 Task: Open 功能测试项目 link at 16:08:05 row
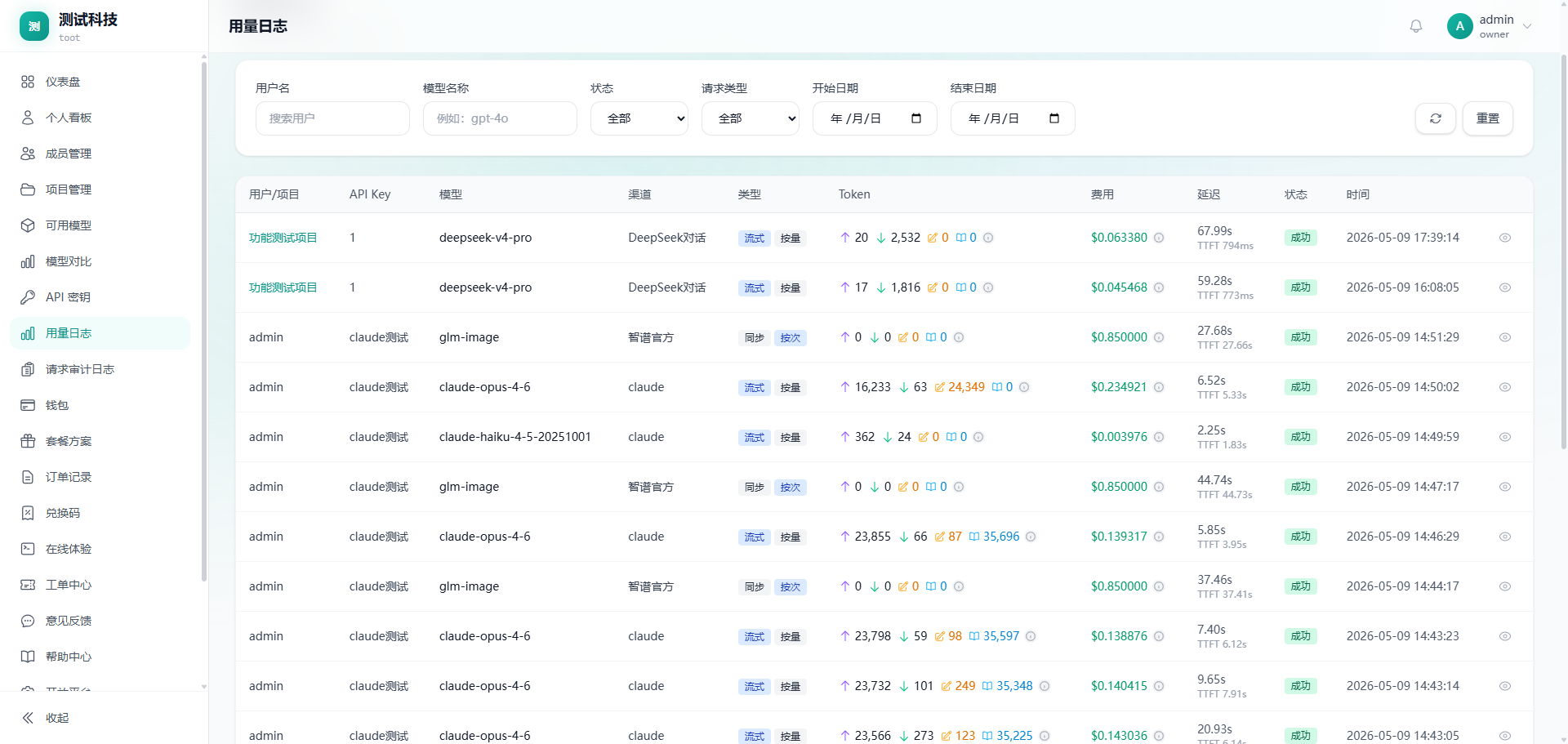[x=283, y=287]
